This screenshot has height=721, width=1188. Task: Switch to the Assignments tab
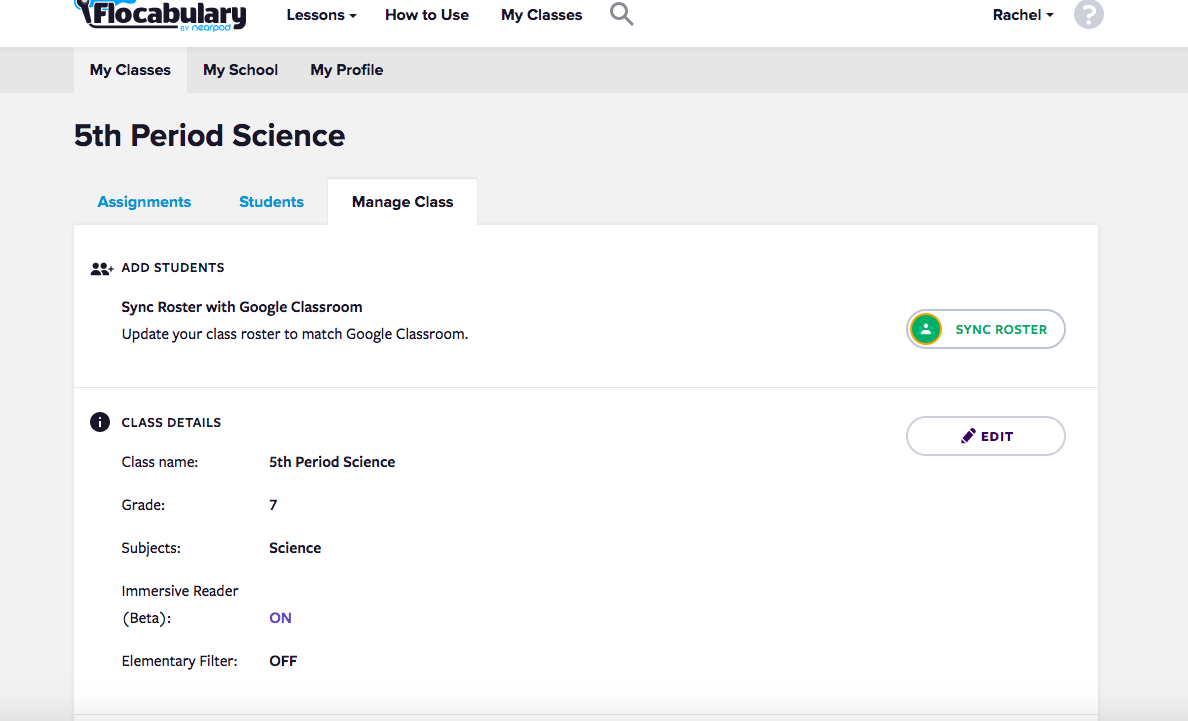click(x=144, y=202)
